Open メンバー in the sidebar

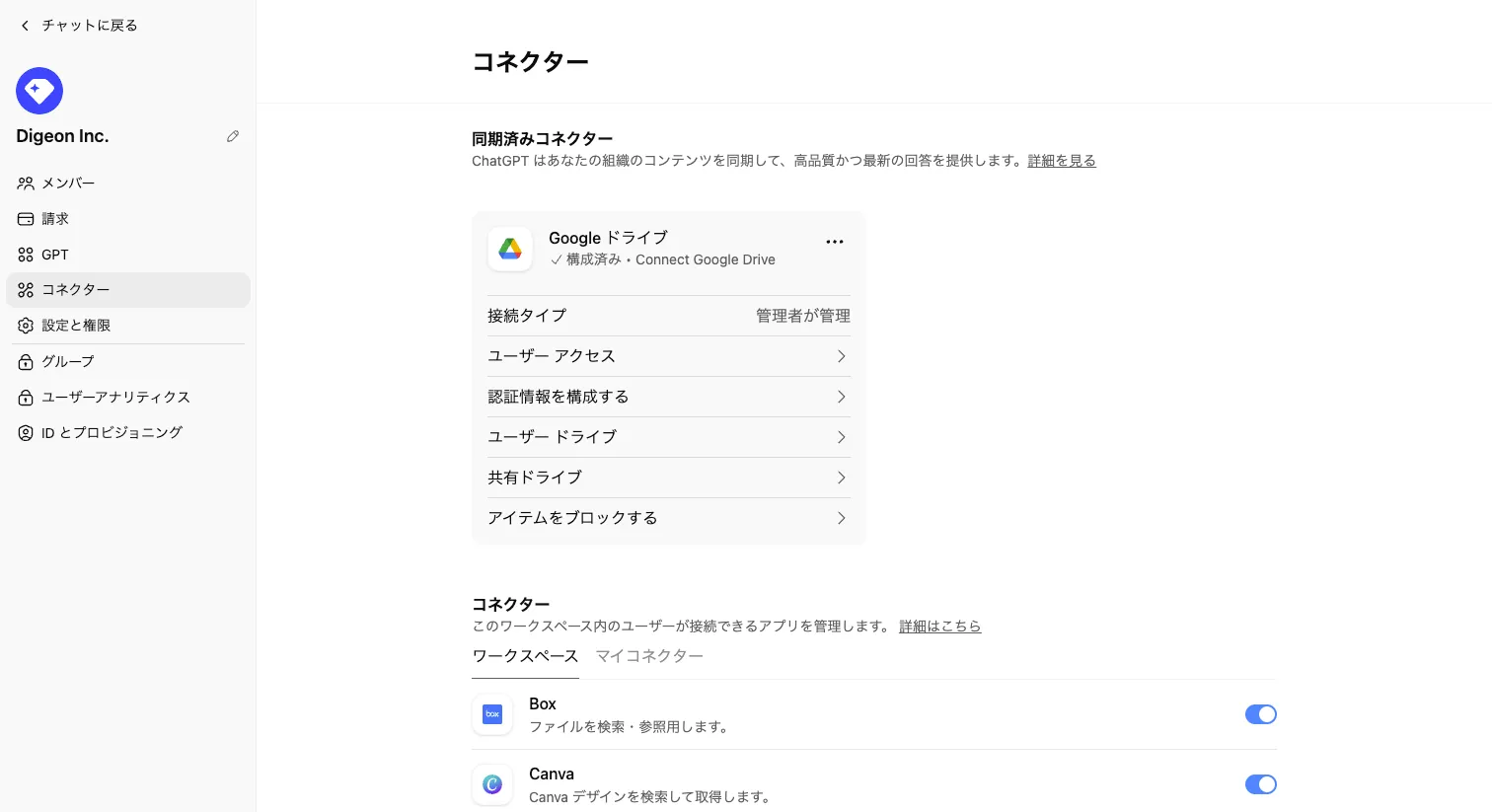(68, 184)
